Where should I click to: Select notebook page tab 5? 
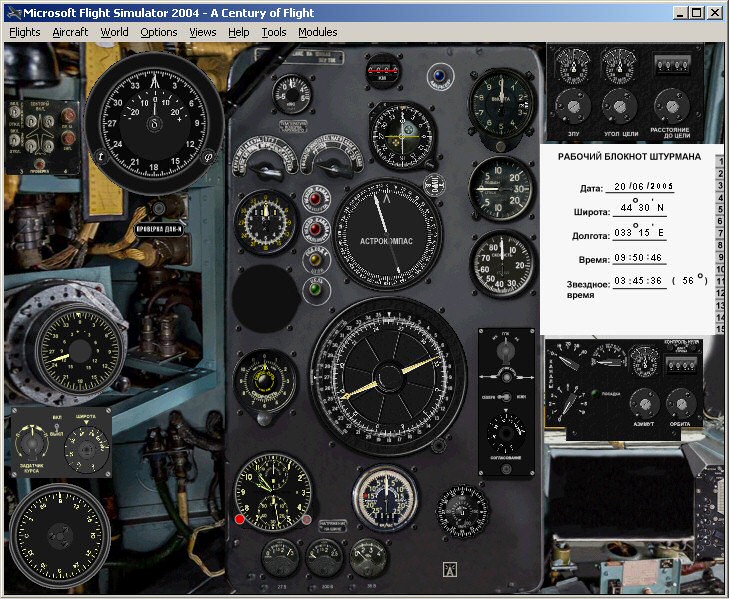point(720,209)
